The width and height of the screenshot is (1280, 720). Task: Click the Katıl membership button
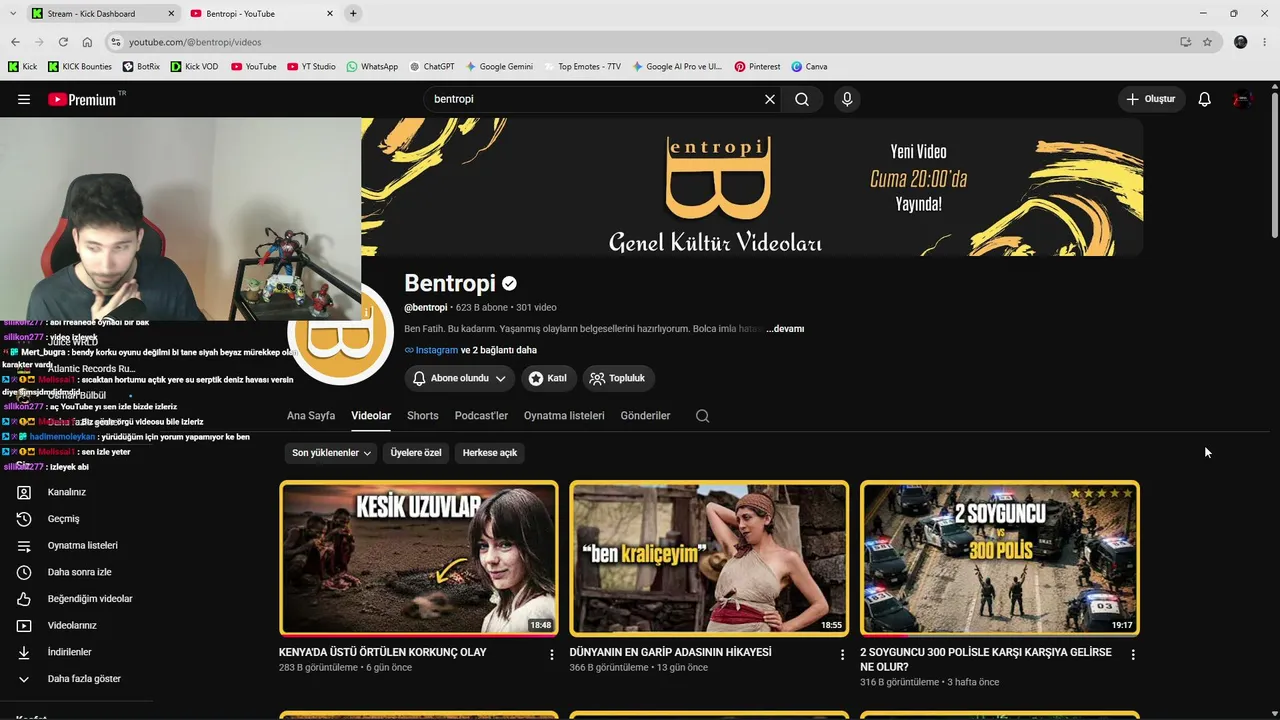click(x=548, y=378)
